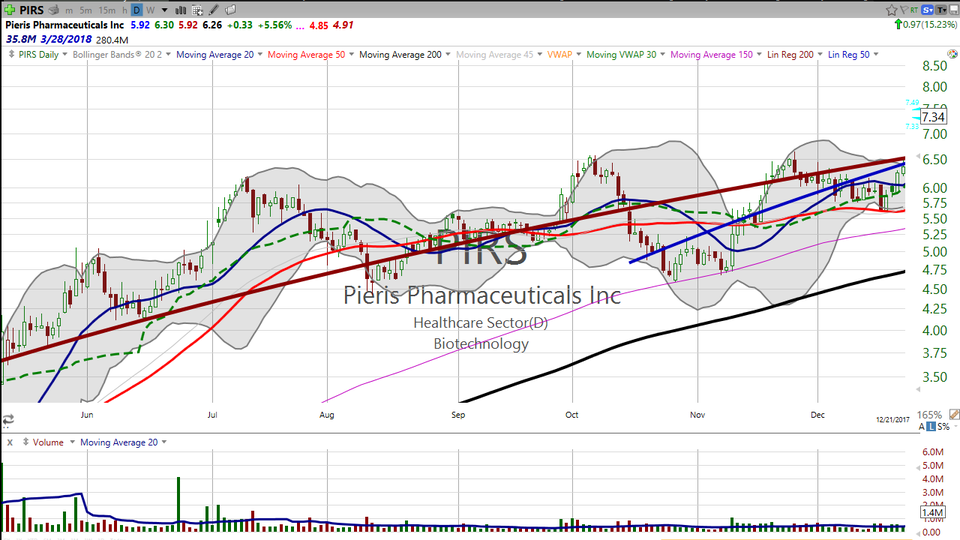Image resolution: width=960 pixels, height=540 pixels.
Task: Click the PIRS ticker symbol field
Action: pyautogui.click(x=31, y=10)
